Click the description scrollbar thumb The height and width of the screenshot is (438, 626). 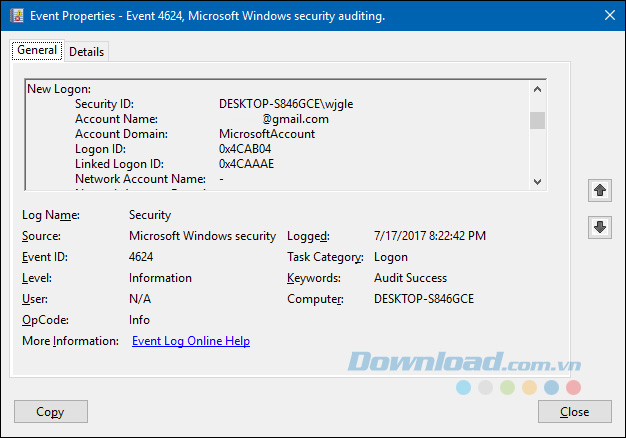point(537,121)
